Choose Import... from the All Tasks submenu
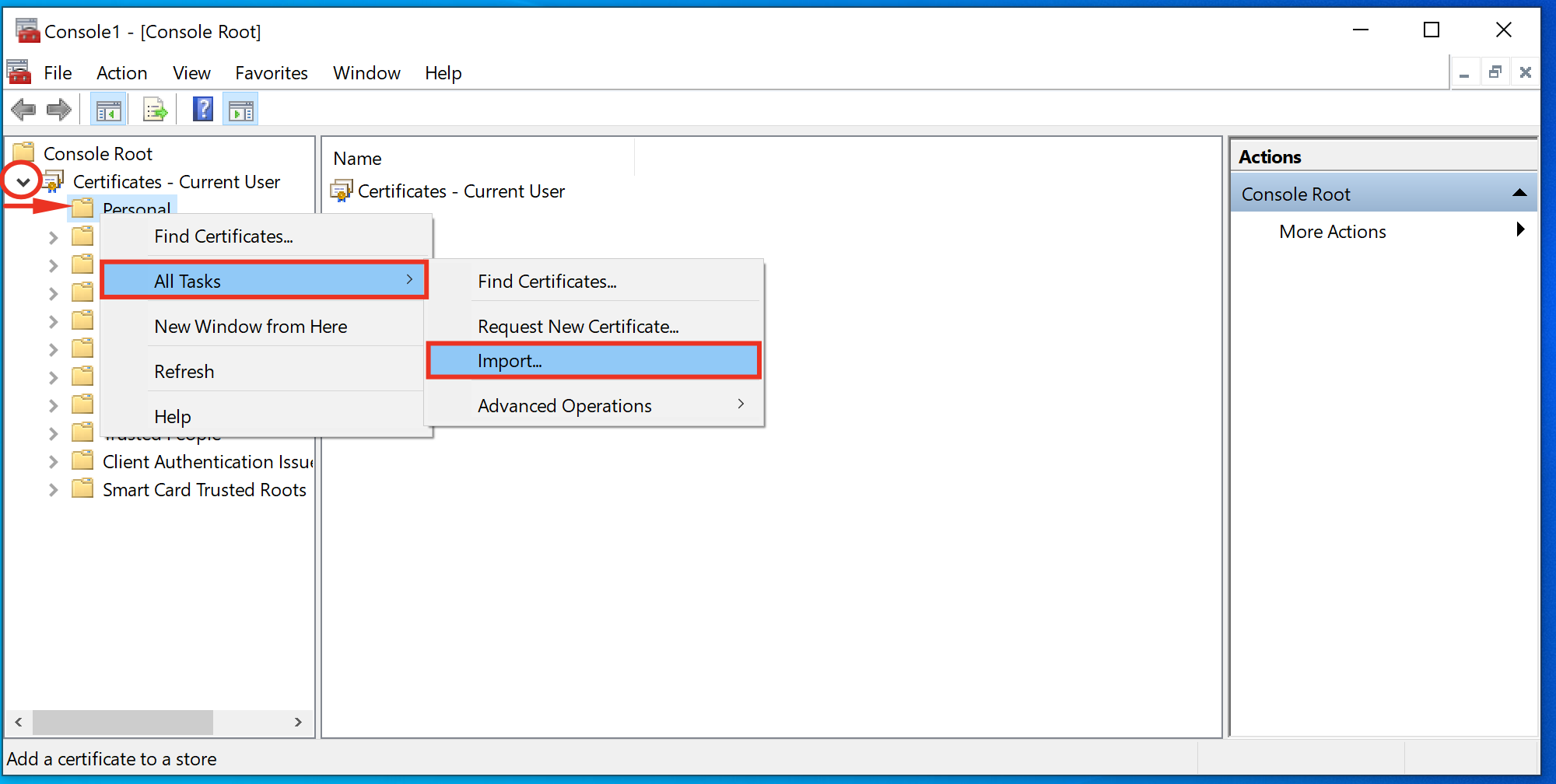The height and width of the screenshot is (784, 1556). [510, 361]
